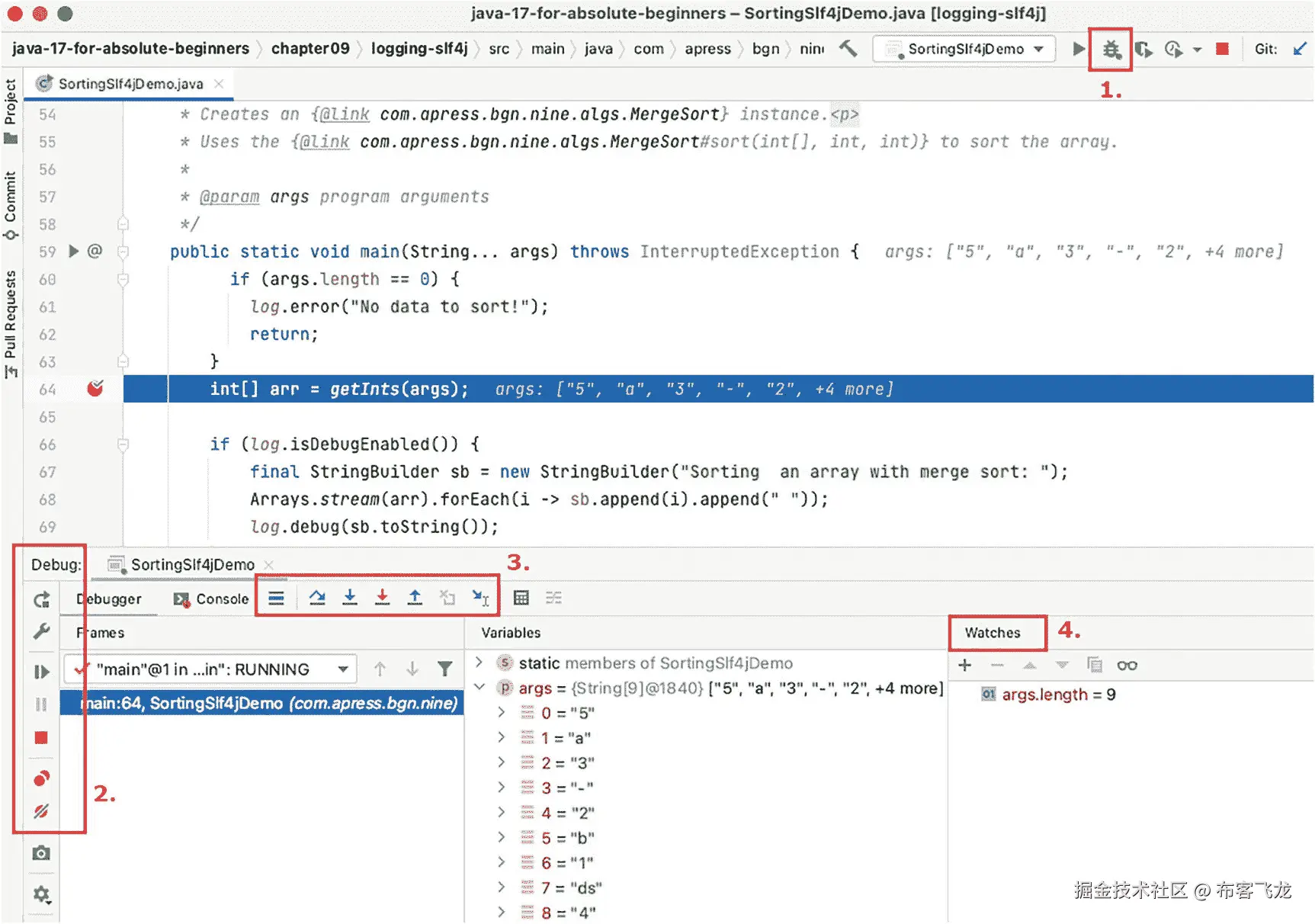Expand static members of SortingSlf4jDemo
The width and height of the screenshot is (1315, 924).
(479, 663)
